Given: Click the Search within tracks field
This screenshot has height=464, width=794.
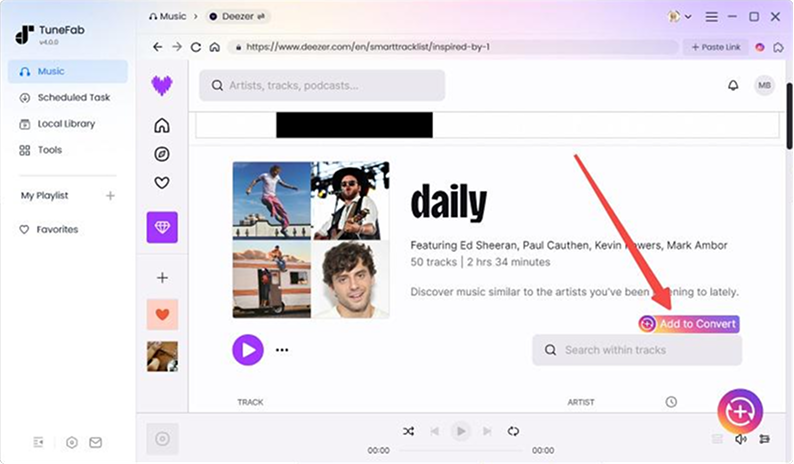Looking at the screenshot, I should point(637,350).
